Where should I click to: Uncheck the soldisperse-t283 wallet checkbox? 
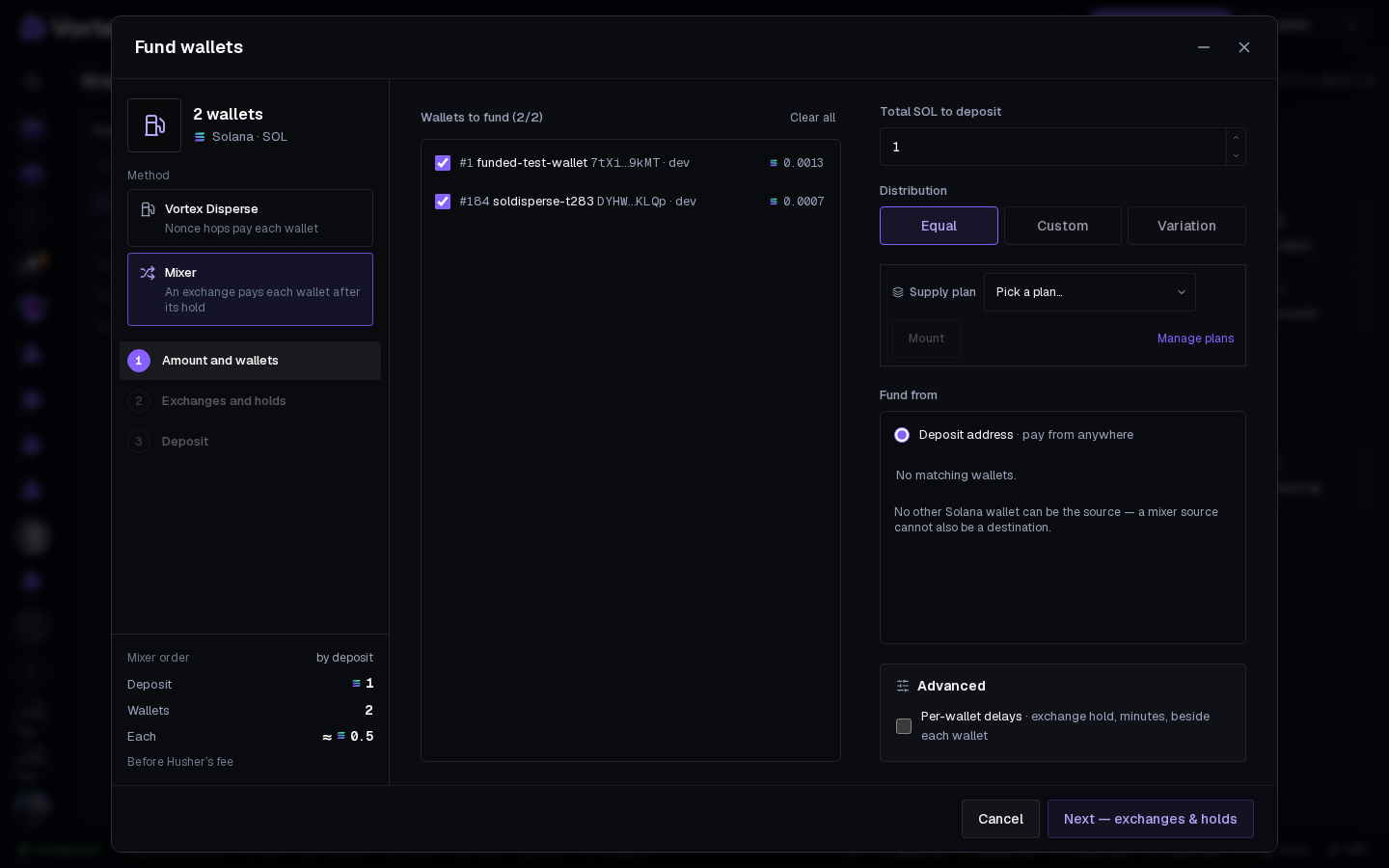click(443, 202)
